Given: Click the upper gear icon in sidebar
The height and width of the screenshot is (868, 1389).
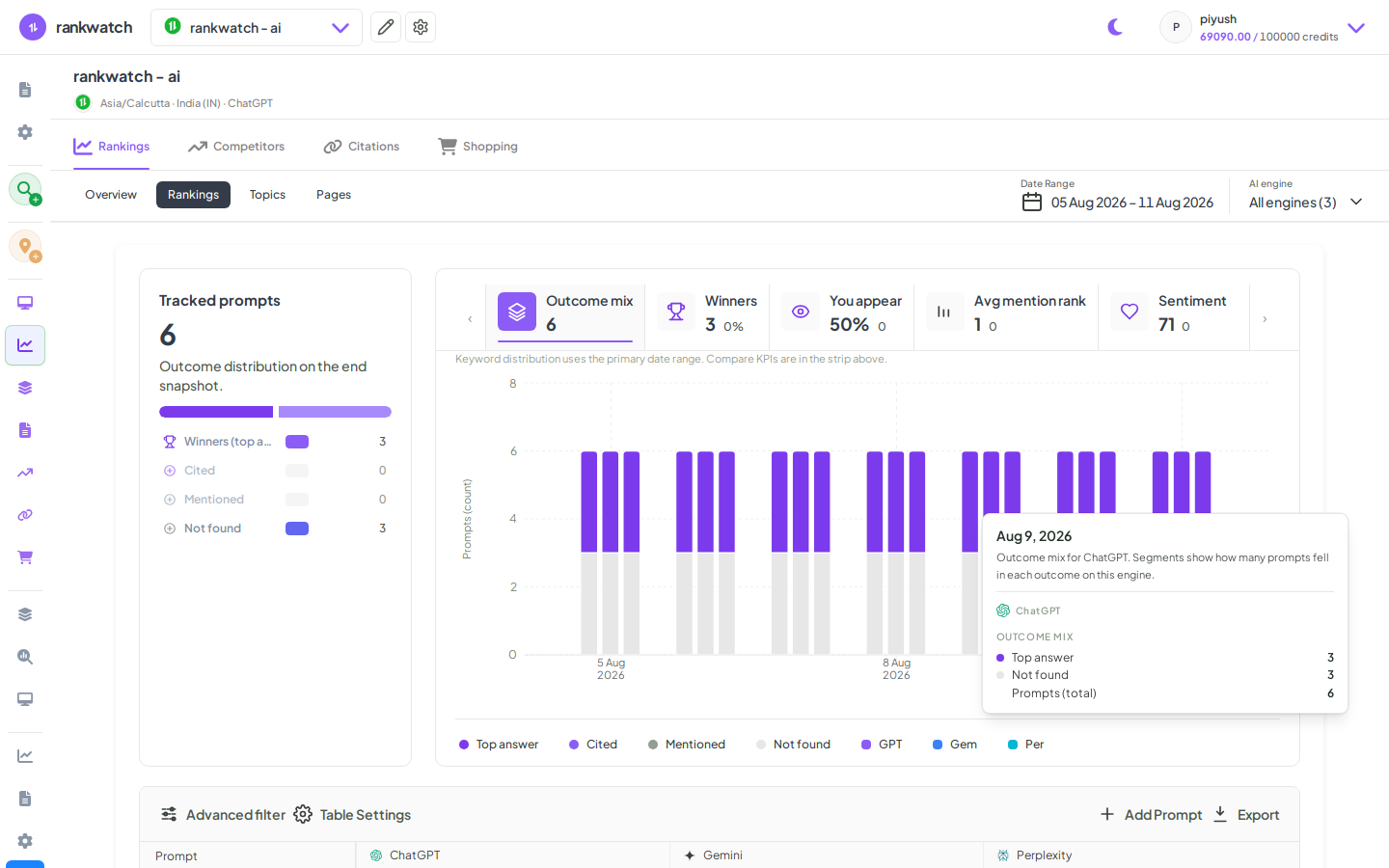Looking at the screenshot, I should (25, 132).
